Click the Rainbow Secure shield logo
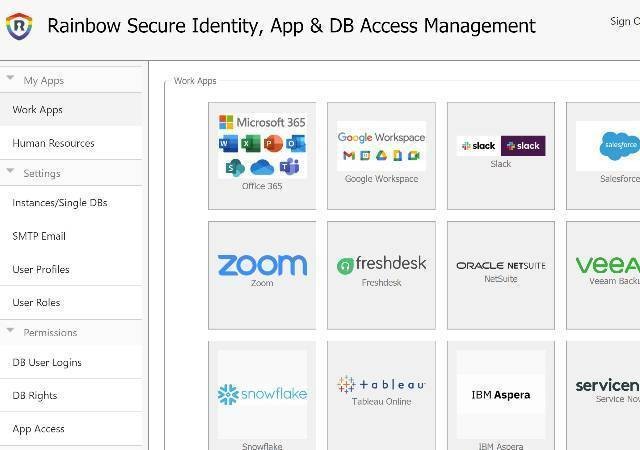 (19, 27)
